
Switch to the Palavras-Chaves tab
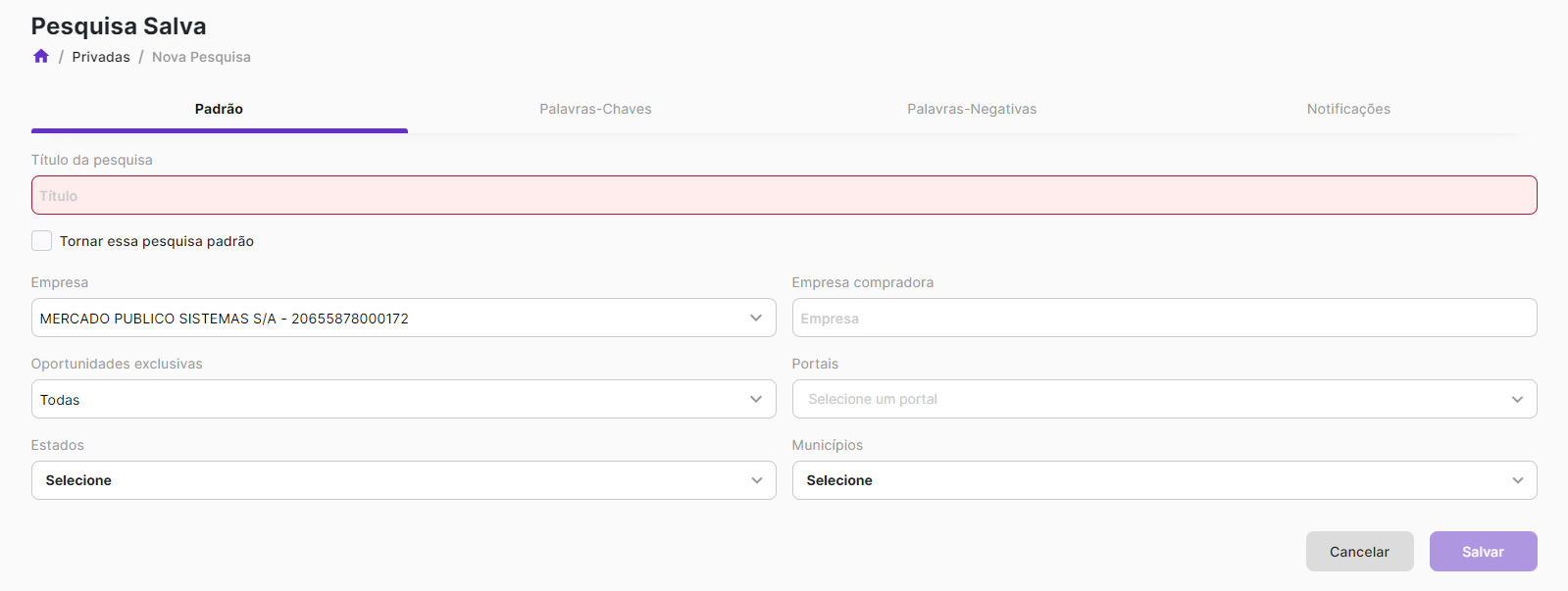tap(595, 109)
